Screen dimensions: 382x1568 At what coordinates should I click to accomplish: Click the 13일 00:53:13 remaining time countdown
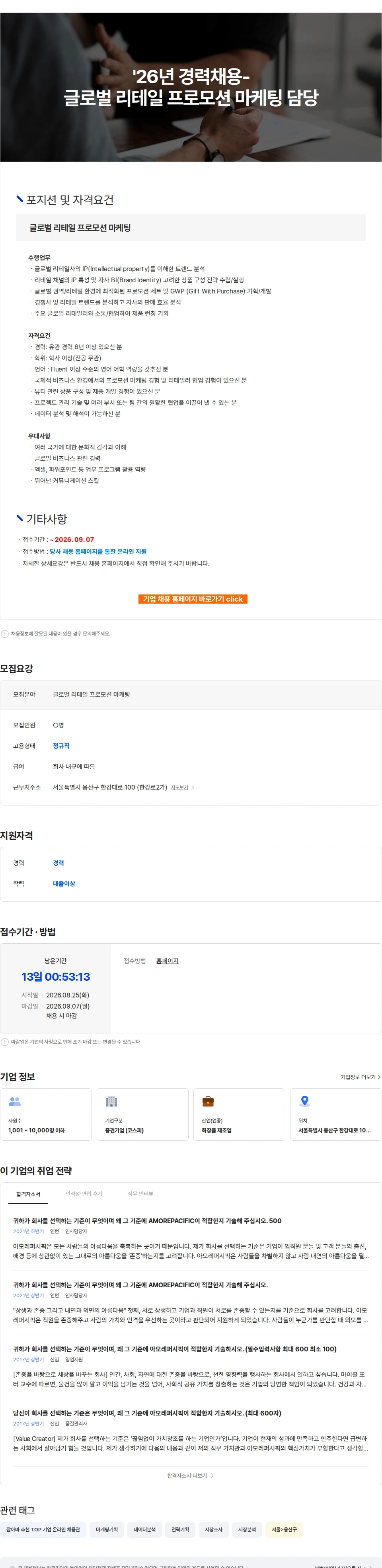(56, 976)
